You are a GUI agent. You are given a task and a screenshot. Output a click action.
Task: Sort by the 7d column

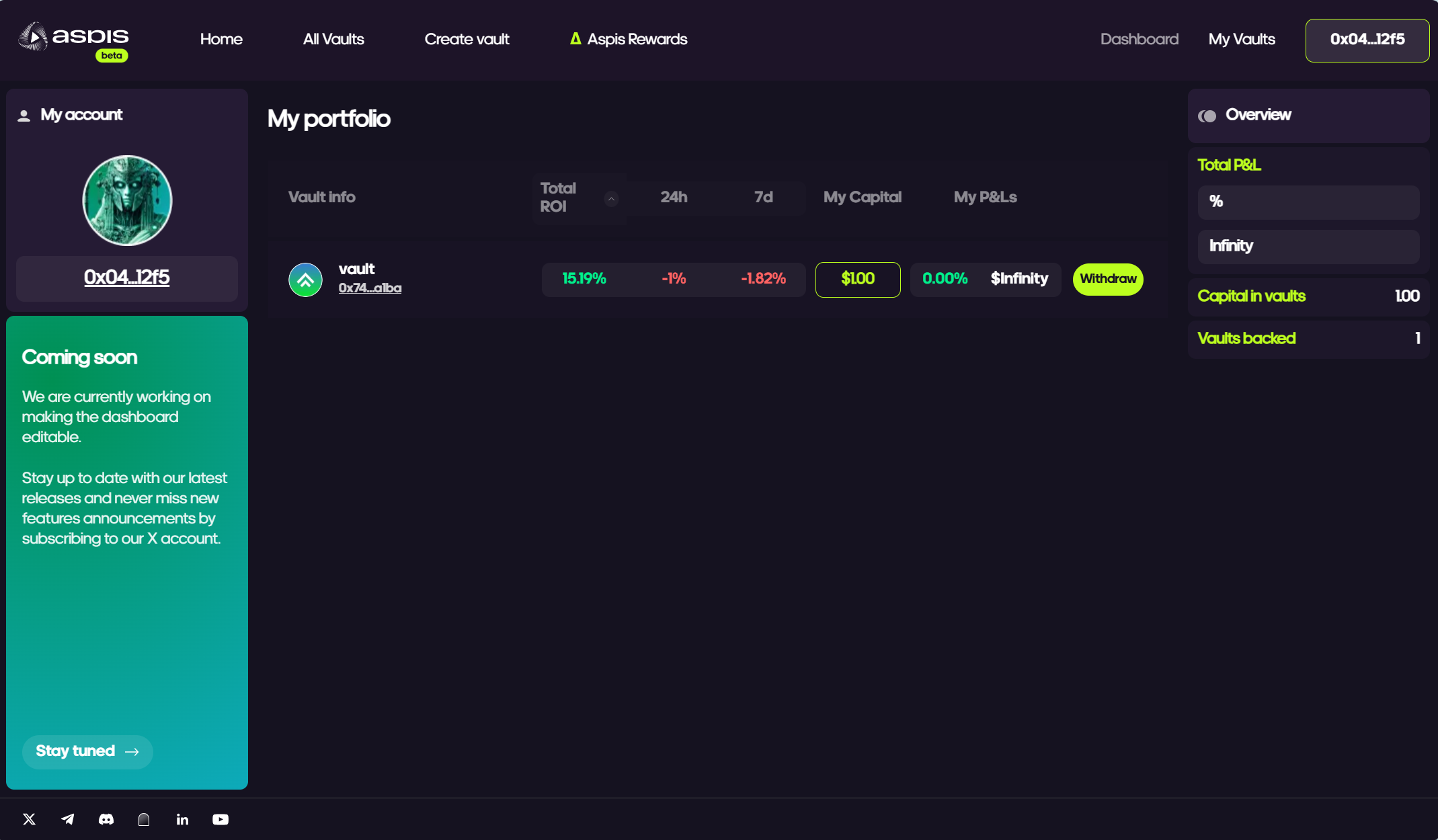point(763,197)
